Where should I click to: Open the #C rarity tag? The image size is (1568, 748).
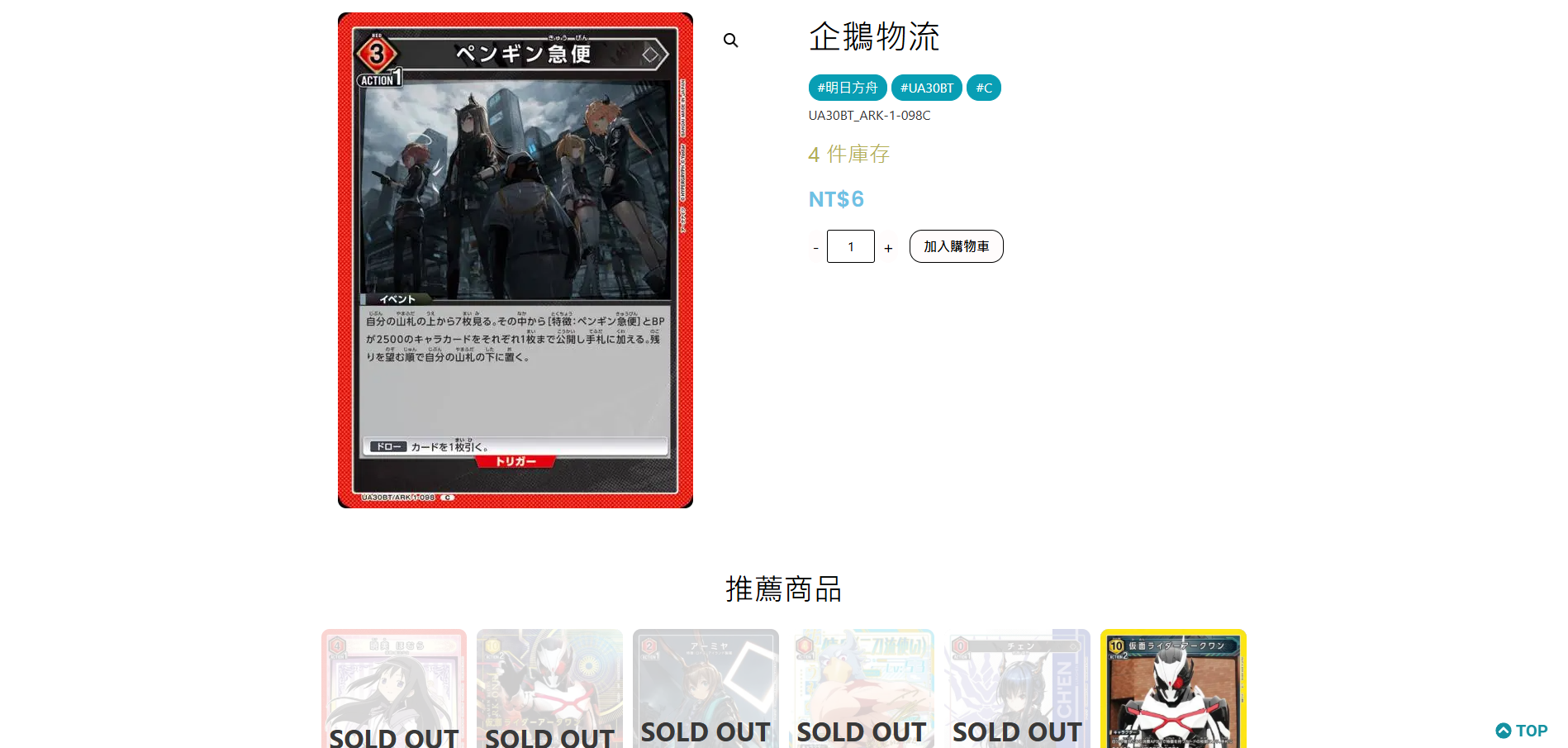pyautogui.click(x=983, y=88)
